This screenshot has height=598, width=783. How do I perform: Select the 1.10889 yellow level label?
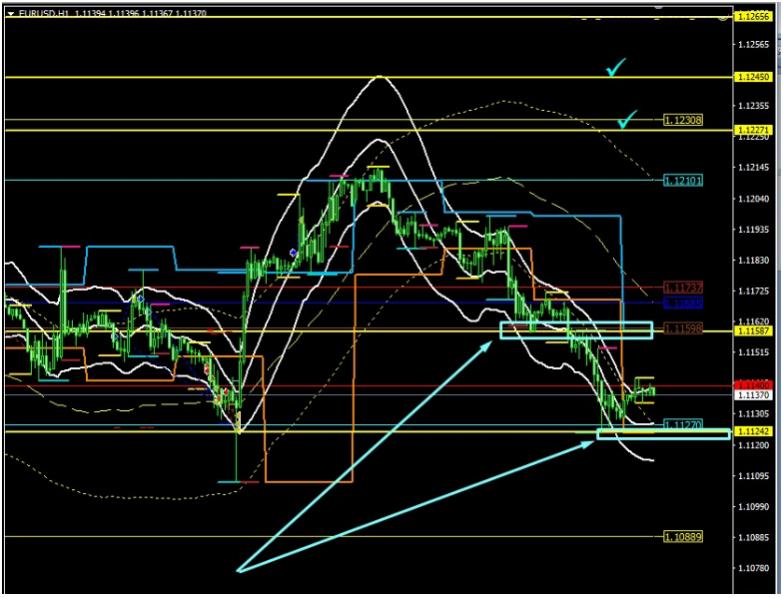pos(683,537)
